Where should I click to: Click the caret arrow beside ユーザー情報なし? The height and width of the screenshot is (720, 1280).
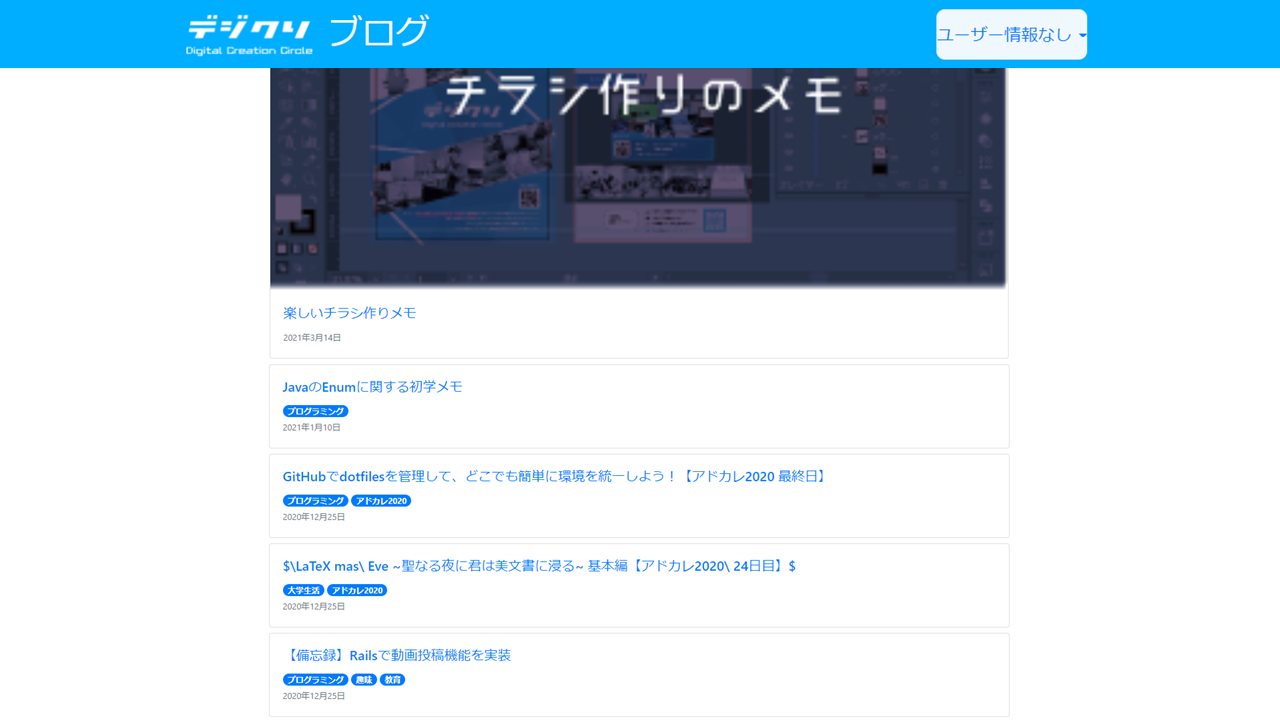[1082, 36]
